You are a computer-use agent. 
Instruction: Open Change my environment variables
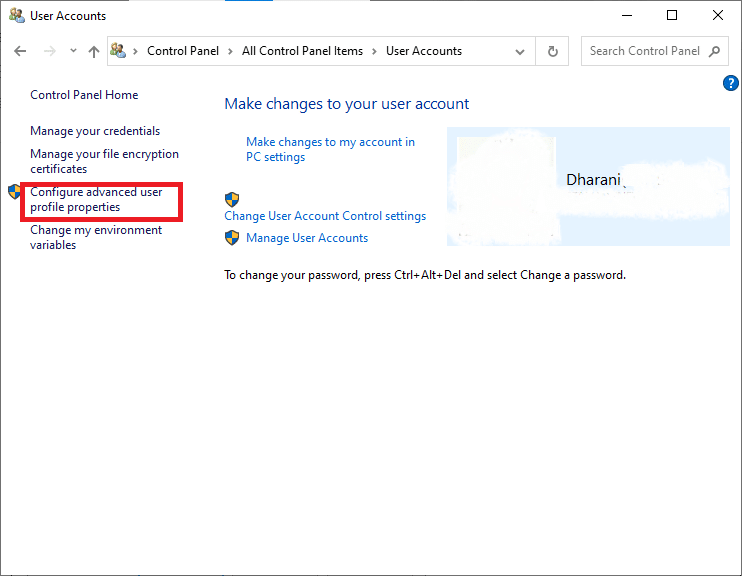point(96,237)
